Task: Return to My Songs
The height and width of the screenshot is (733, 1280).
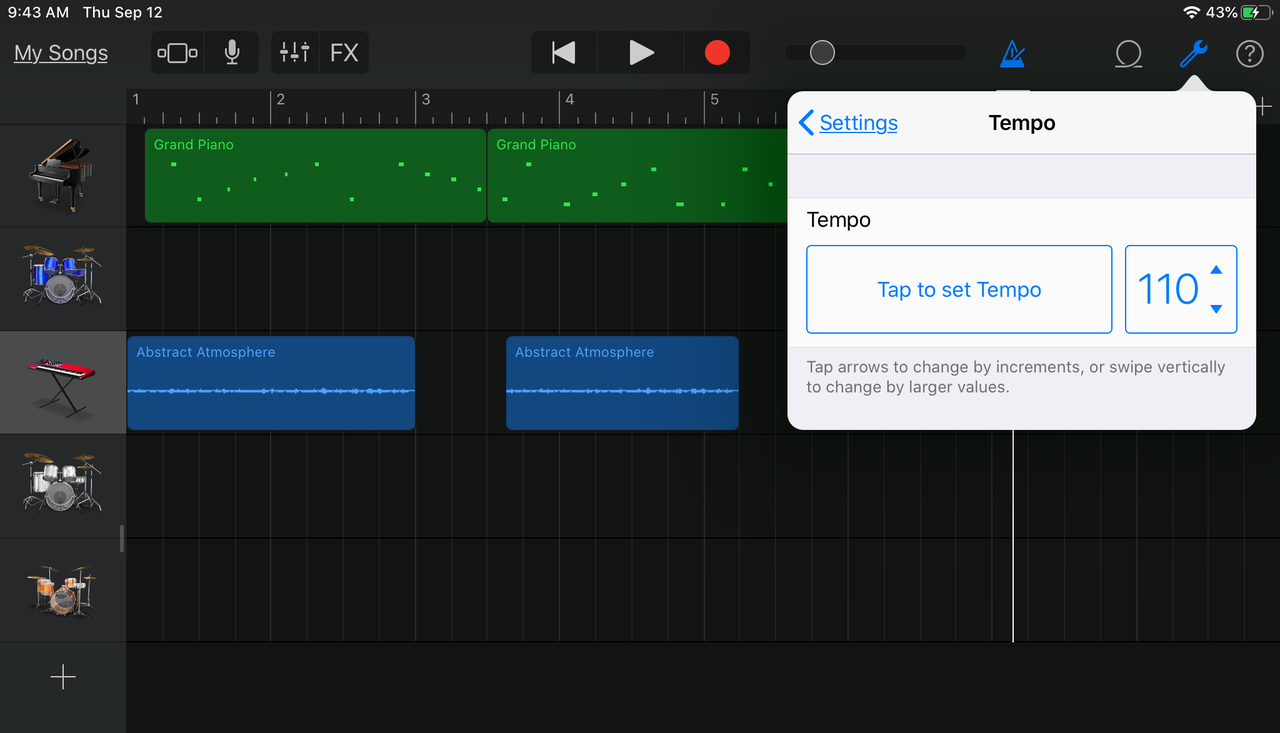Action: click(60, 52)
